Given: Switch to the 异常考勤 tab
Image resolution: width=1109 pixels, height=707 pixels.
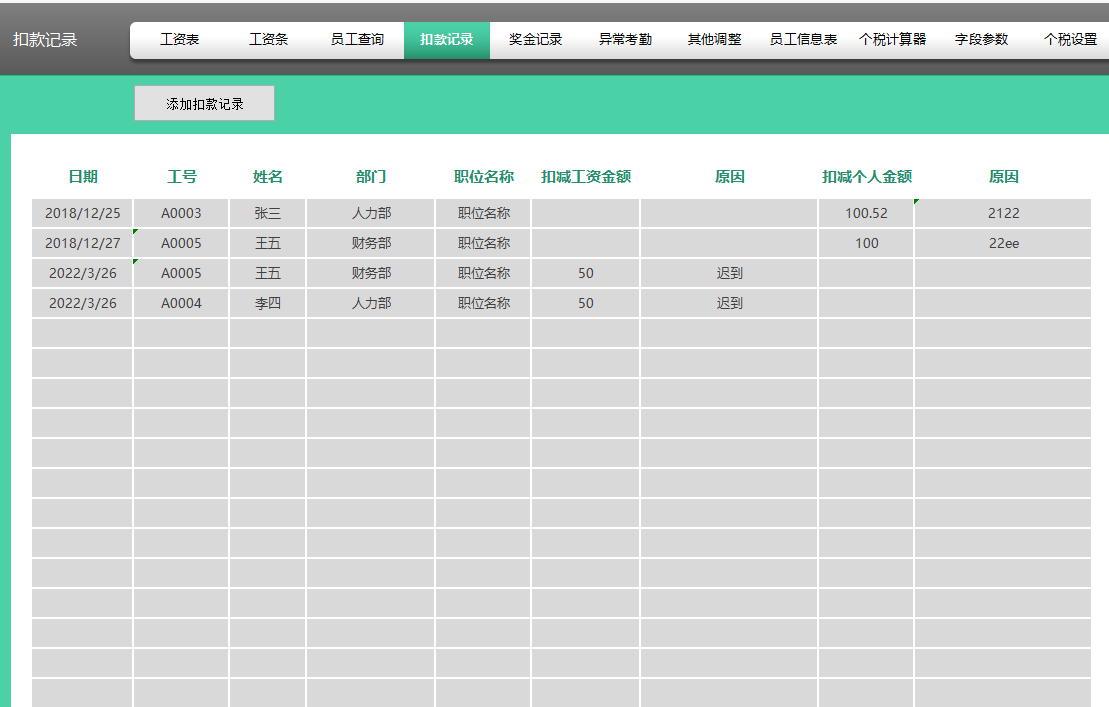Looking at the screenshot, I should click(625, 40).
